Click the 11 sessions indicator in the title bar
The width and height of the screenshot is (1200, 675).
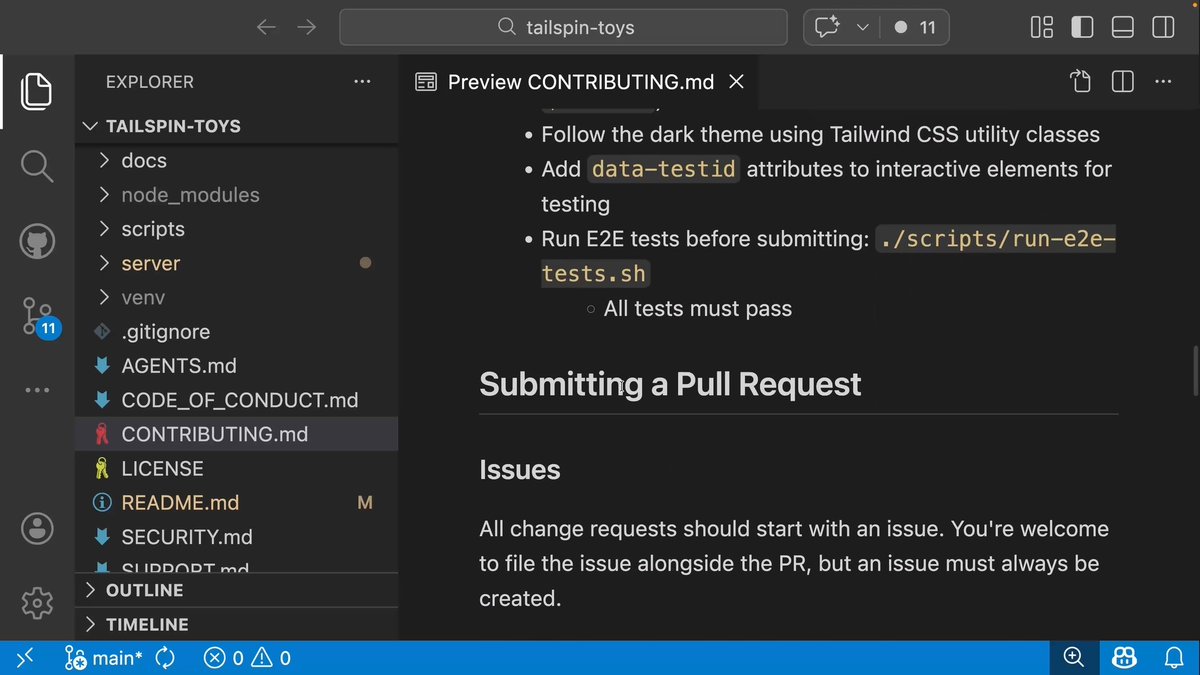pyautogui.click(x=915, y=28)
